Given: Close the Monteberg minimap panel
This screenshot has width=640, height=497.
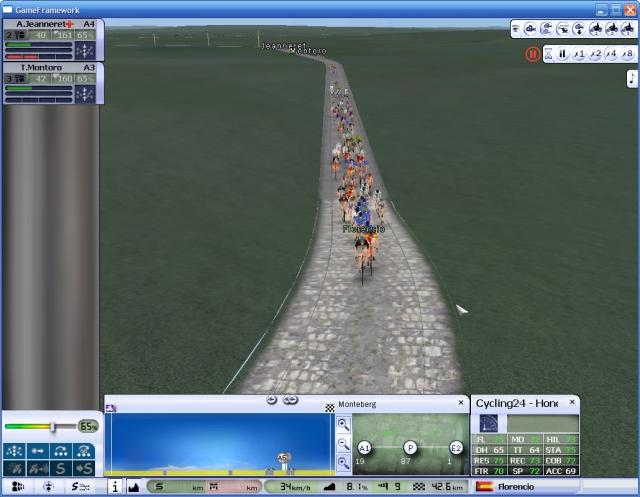Looking at the screenshot, I should (461, 403).
